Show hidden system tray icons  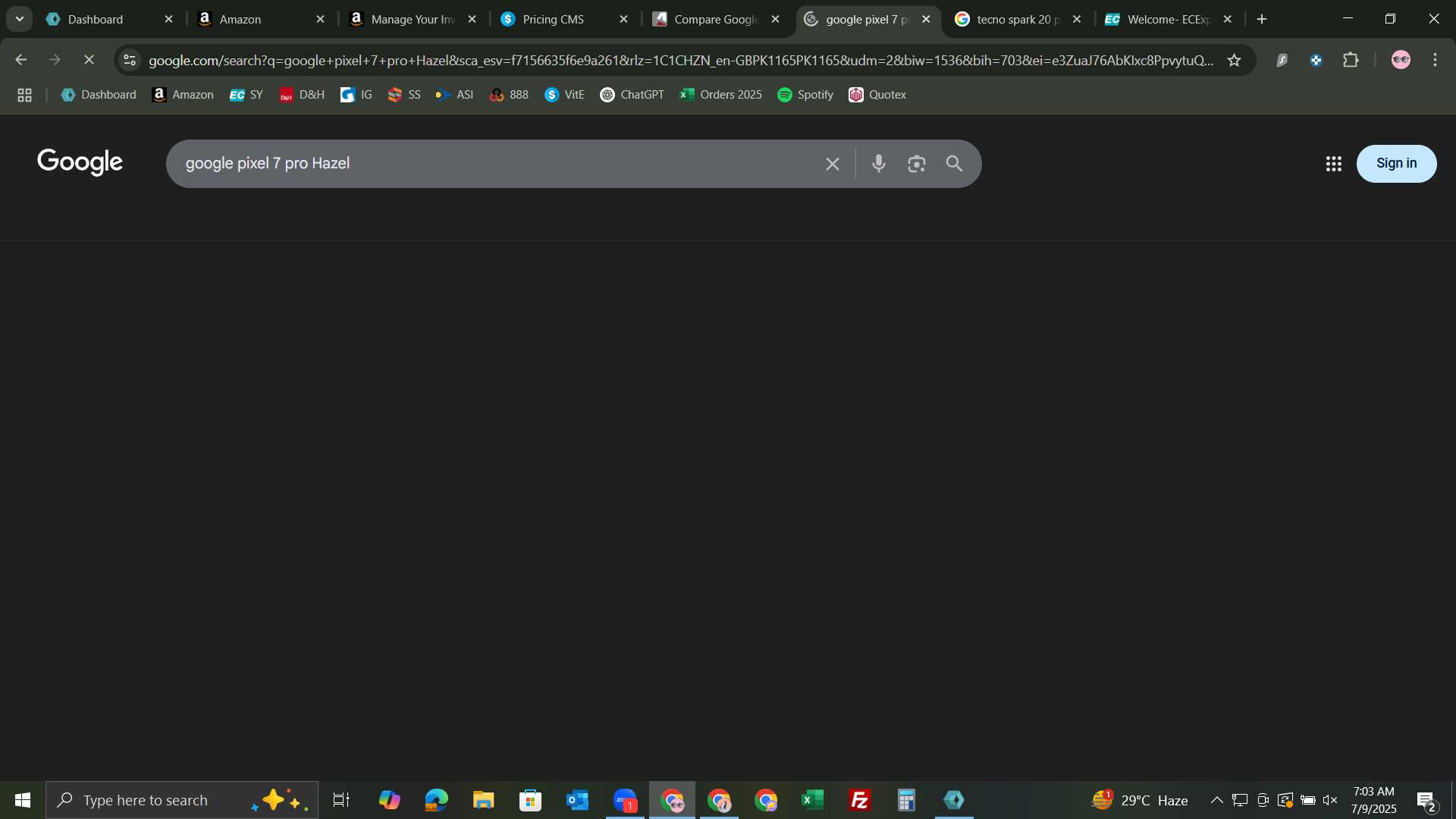1216,800
